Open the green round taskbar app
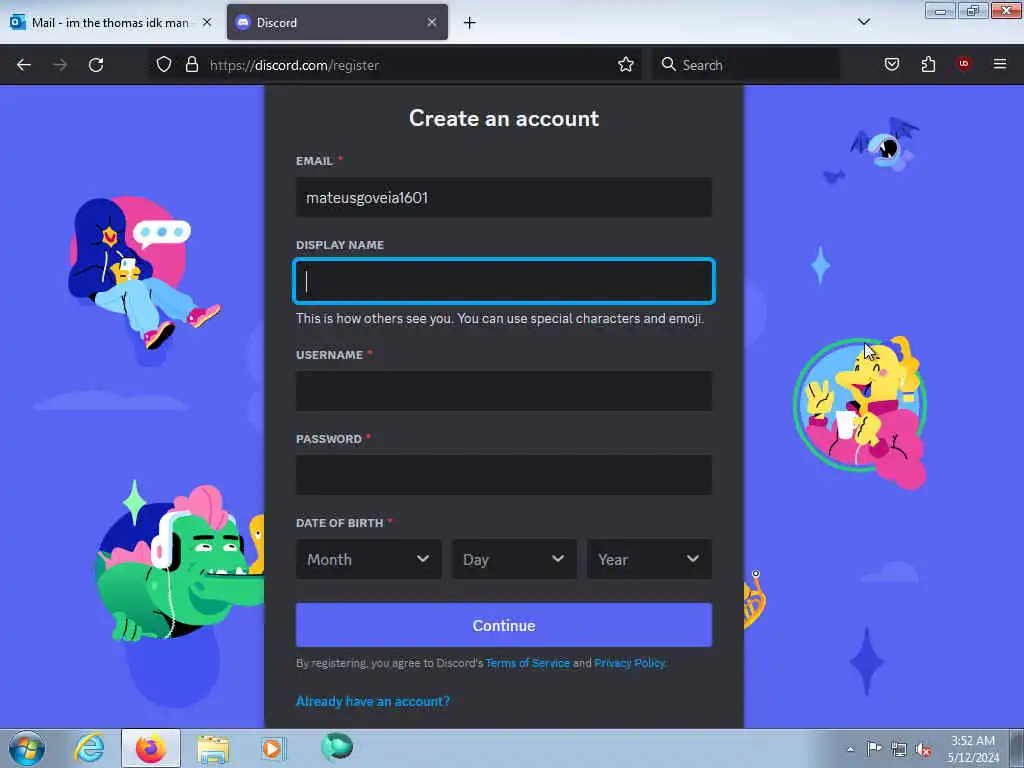Screen dimensions: 1024x768 pyautogui.click(x=337, y=747)
